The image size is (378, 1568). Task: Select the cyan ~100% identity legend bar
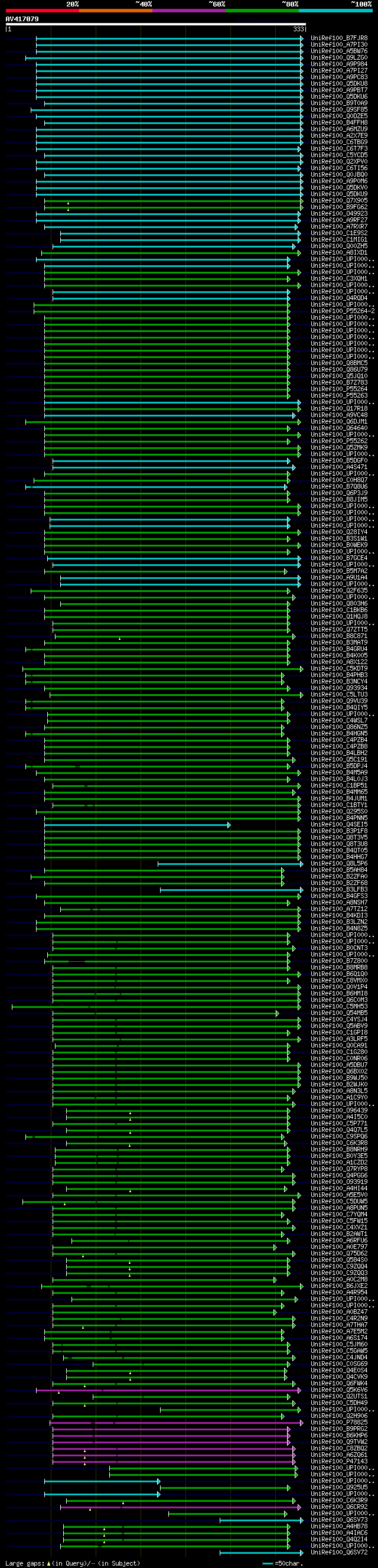pos(336,11)
